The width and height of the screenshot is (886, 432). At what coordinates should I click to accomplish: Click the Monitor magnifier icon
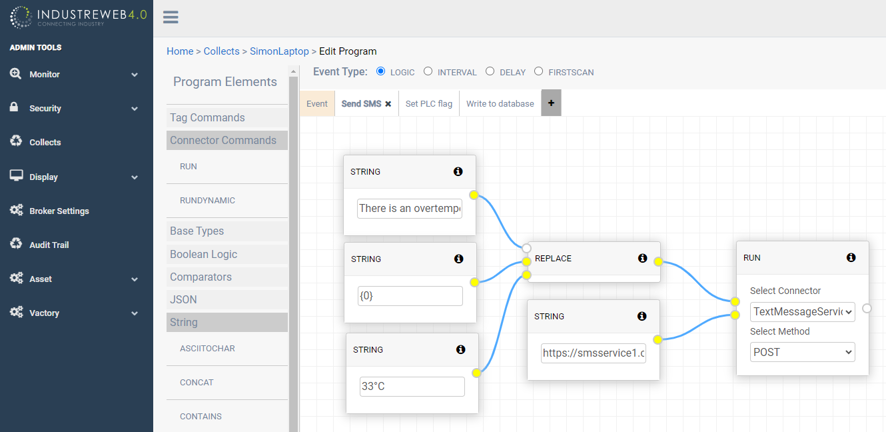[x=16, y=74]
